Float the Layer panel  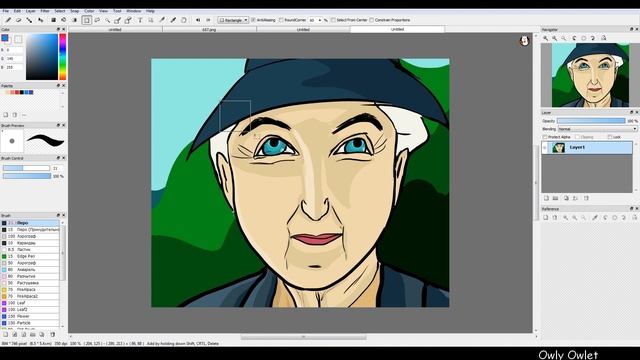point(631,112)
